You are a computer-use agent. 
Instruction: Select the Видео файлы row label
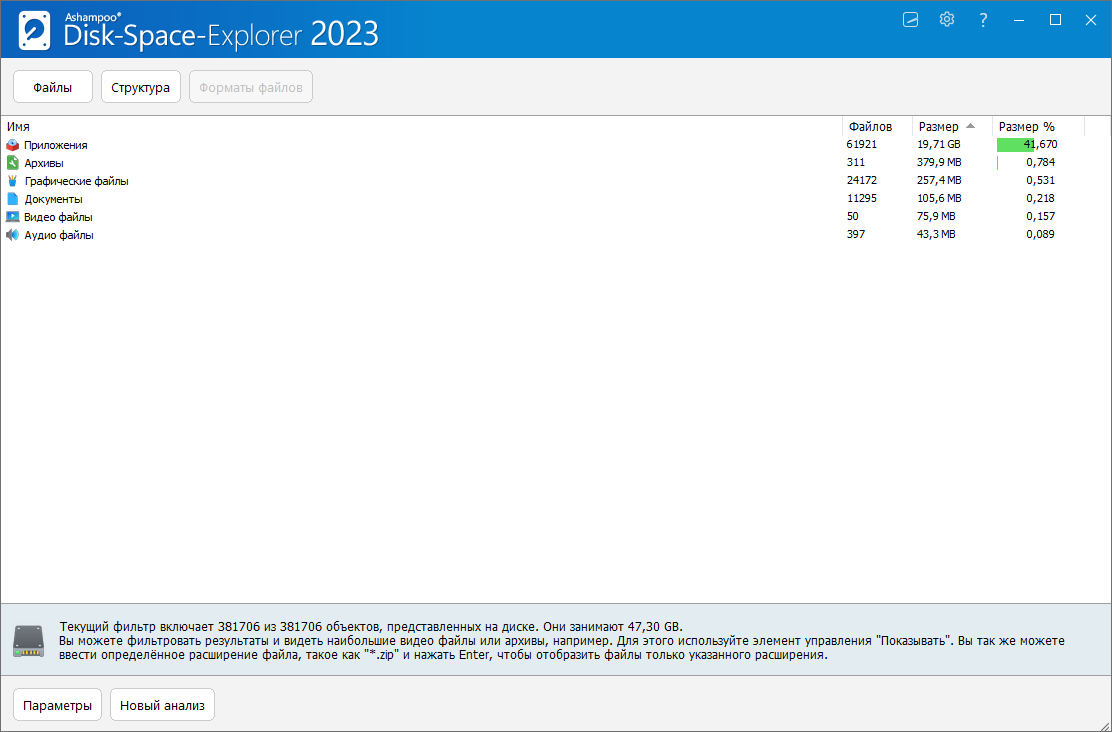[58, 217]
